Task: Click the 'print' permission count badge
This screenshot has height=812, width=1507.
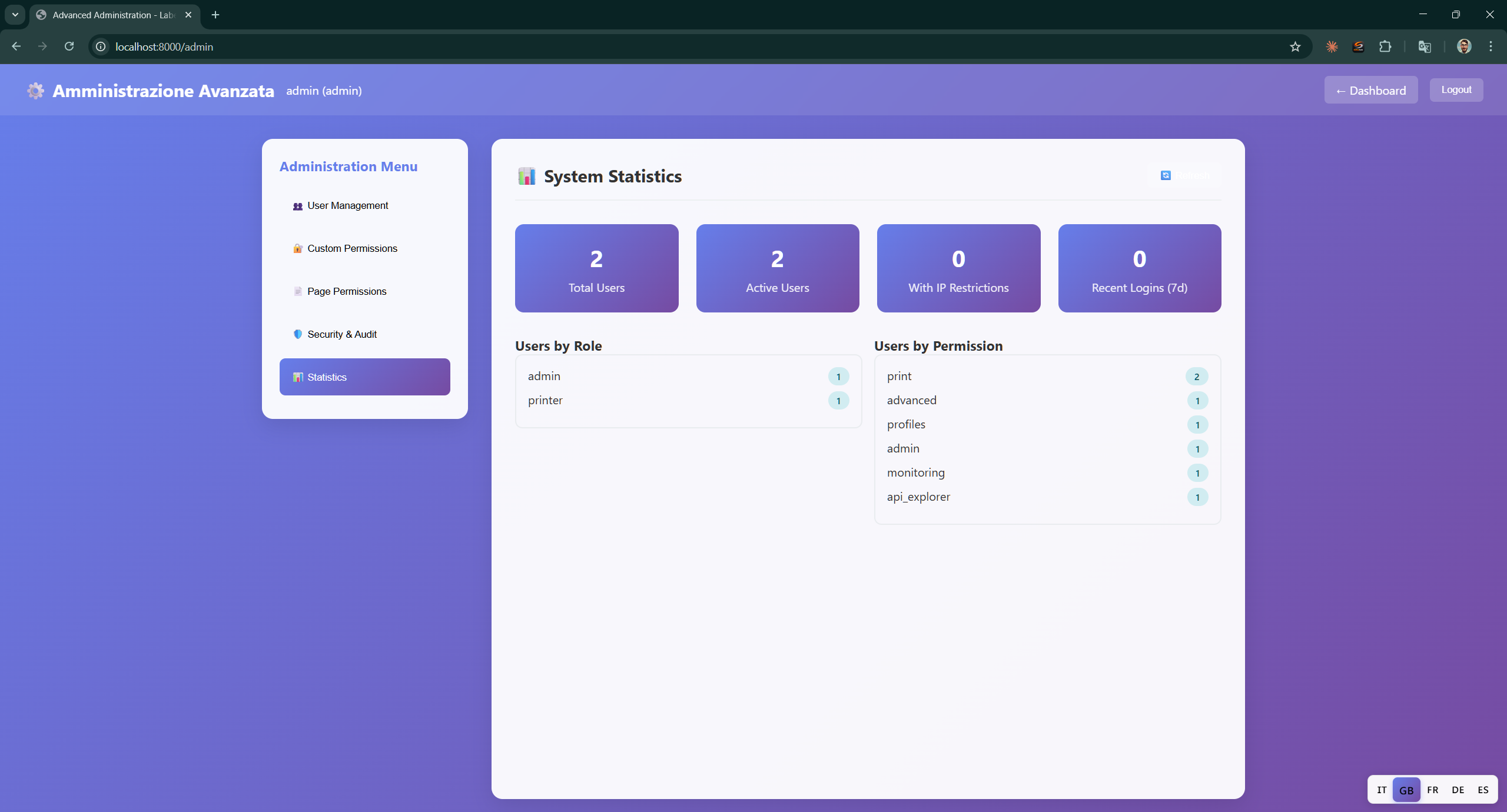Action: pos(1197,377)
